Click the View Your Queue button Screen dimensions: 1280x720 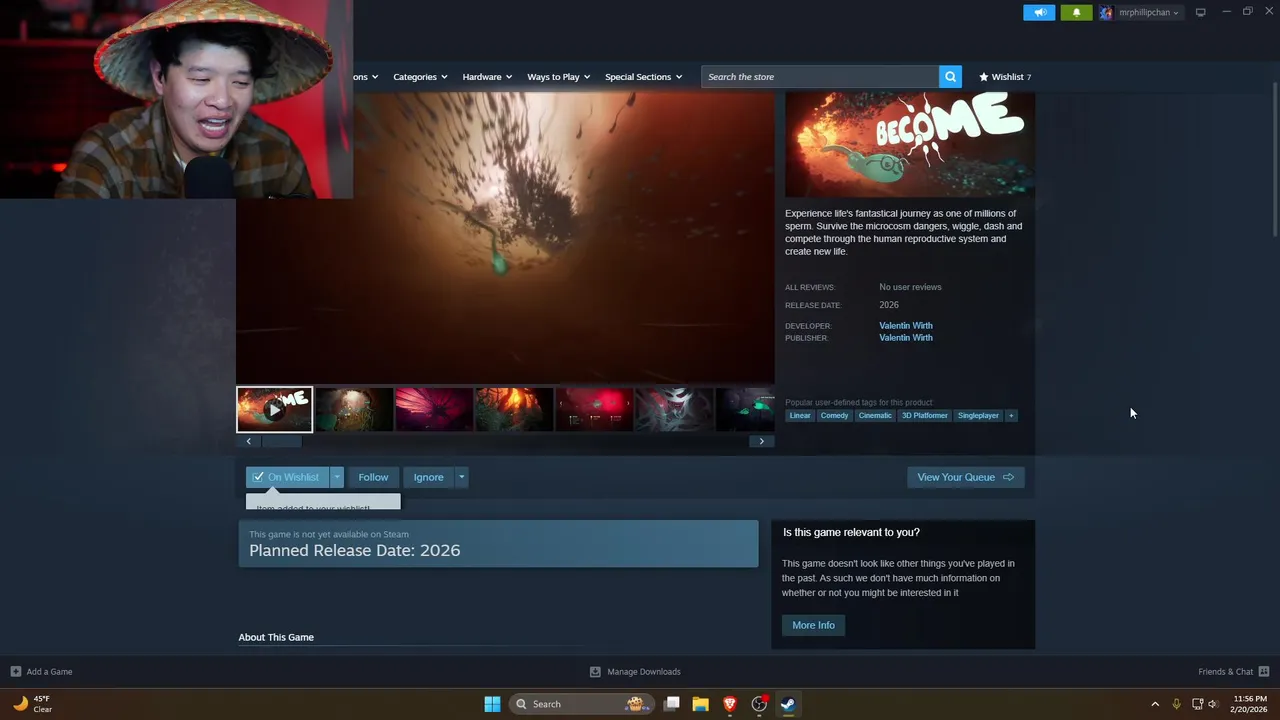tap(965, 477)
